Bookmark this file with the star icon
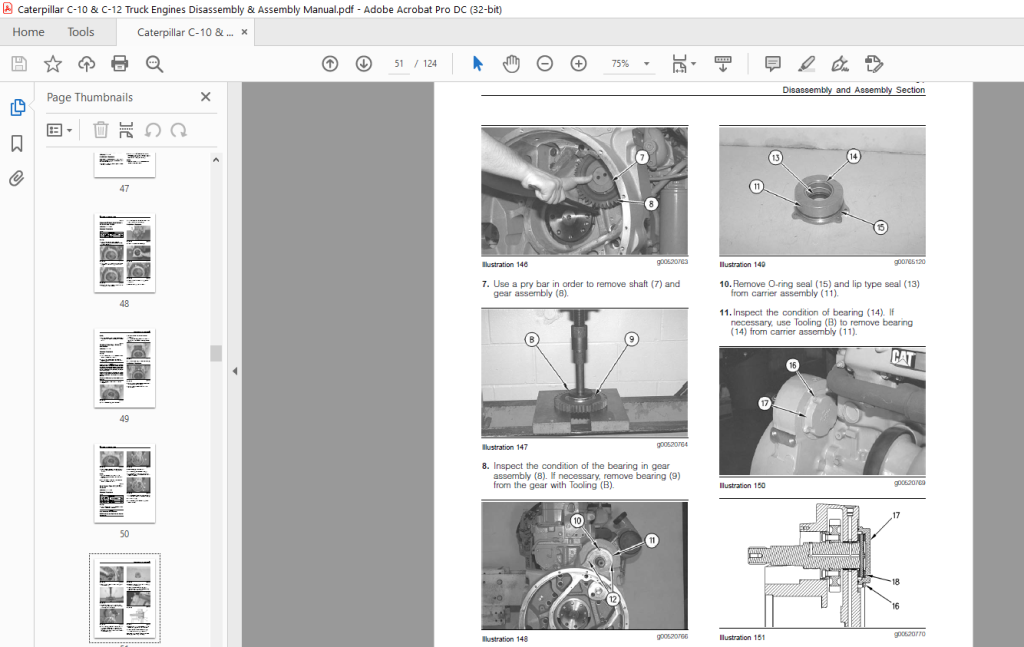1024x647 pixels. 53,63
